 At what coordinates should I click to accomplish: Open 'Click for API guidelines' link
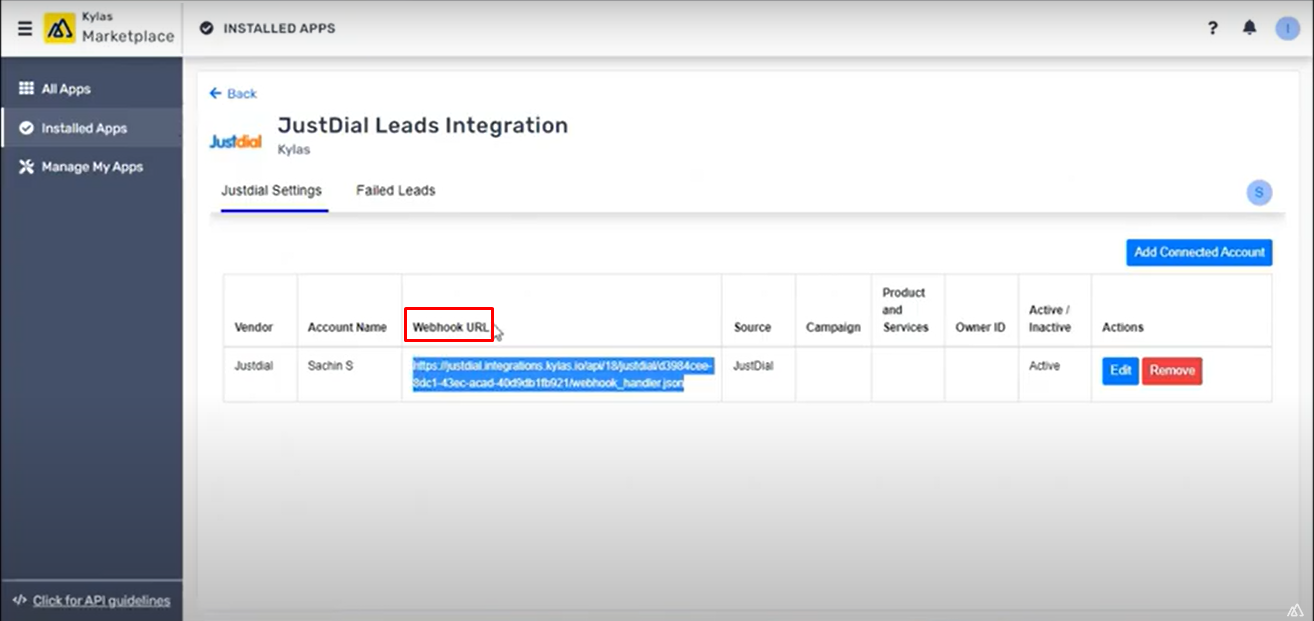[101, 601]
